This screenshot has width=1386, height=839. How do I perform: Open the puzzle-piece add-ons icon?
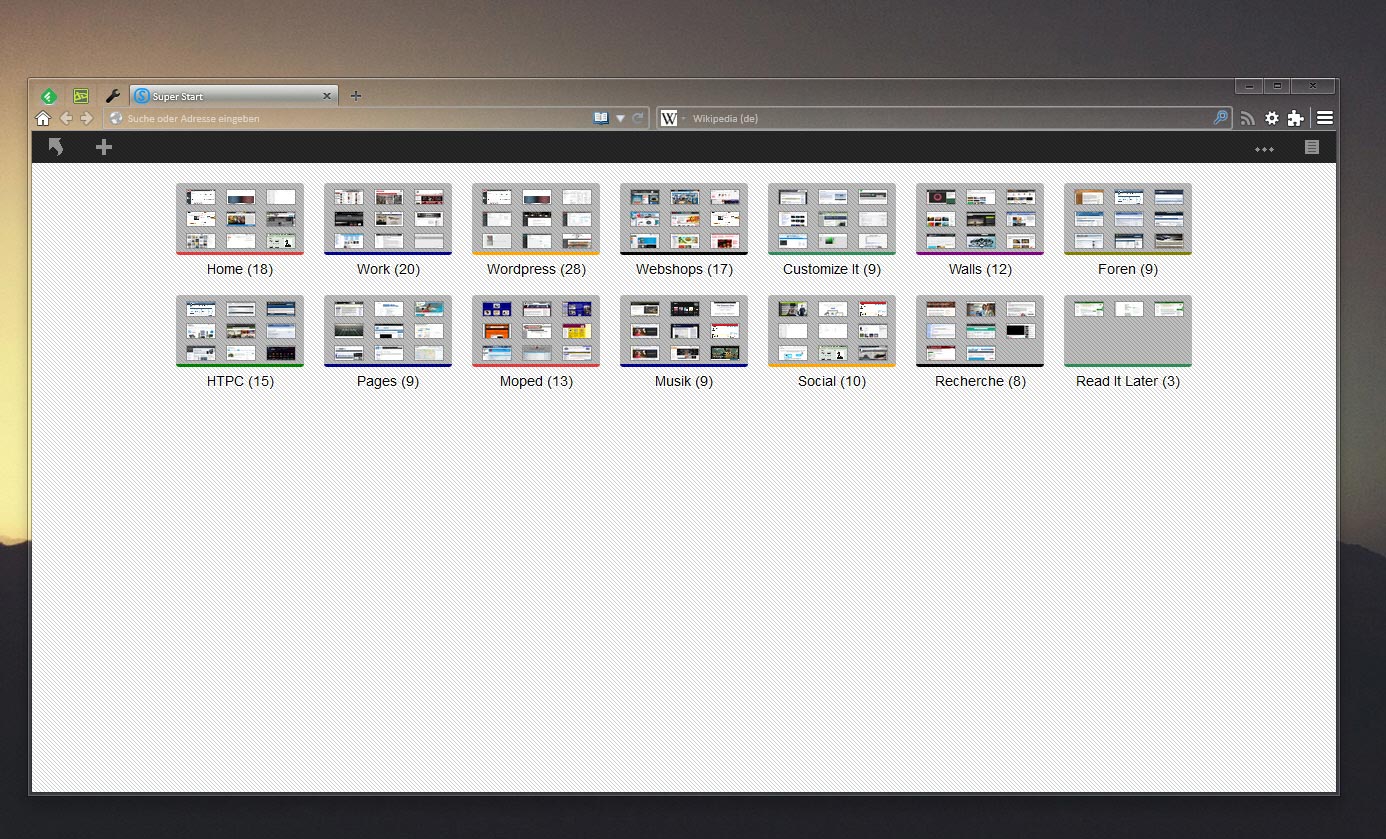click(1296, 118)
